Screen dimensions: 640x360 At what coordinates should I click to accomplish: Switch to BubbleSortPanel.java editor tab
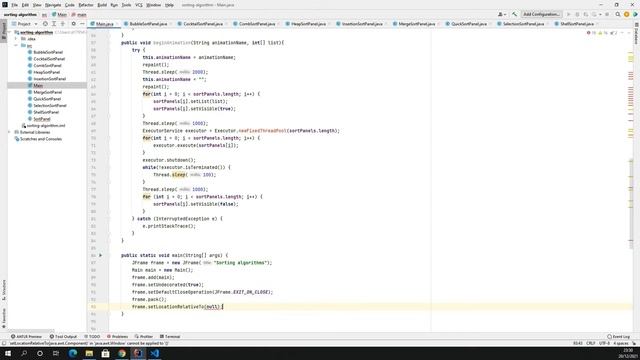click(x=148, y=24)
